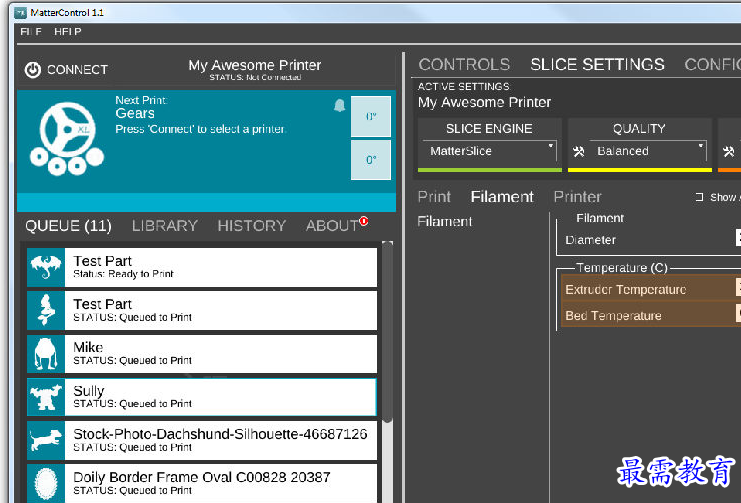
Task: Switch to the ABOUT tab
Action: 332,226
